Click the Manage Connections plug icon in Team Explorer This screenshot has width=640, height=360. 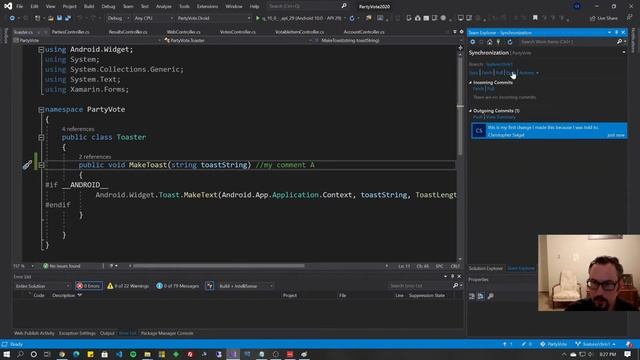498,42
